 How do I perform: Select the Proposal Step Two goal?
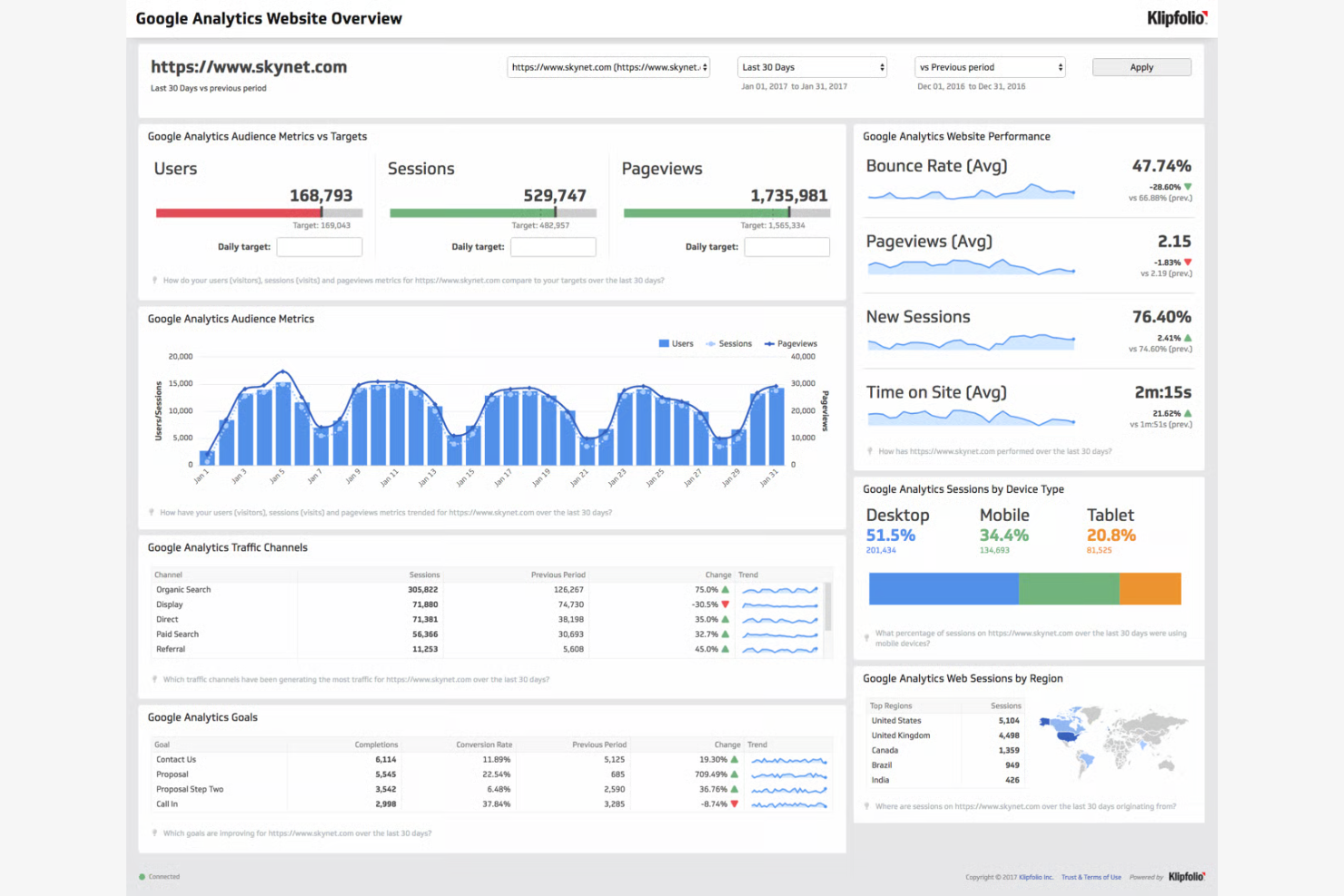(491, 789)
